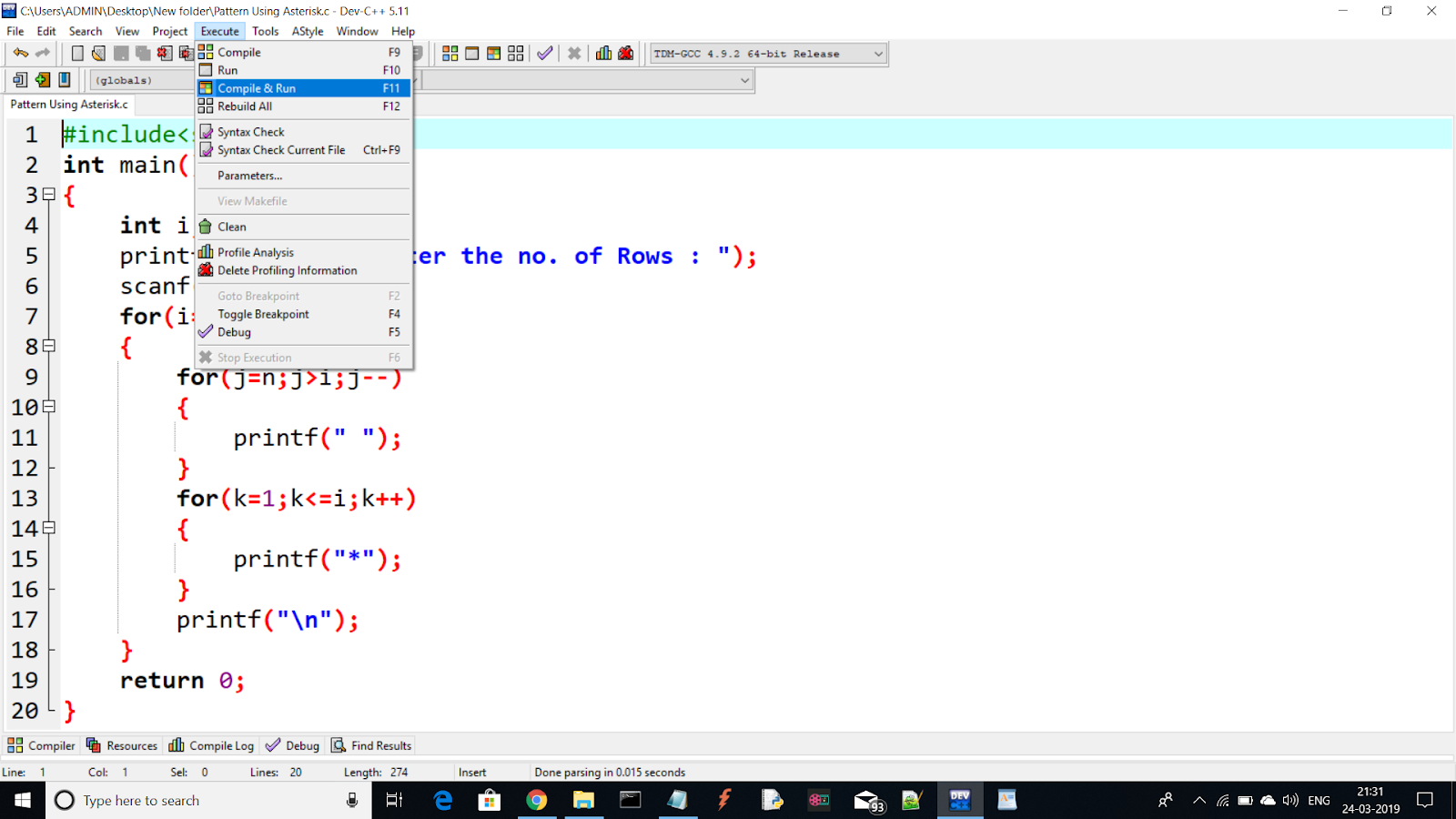
Task: Click the Save All toolbar icon
Action: (x=143, y=54)
